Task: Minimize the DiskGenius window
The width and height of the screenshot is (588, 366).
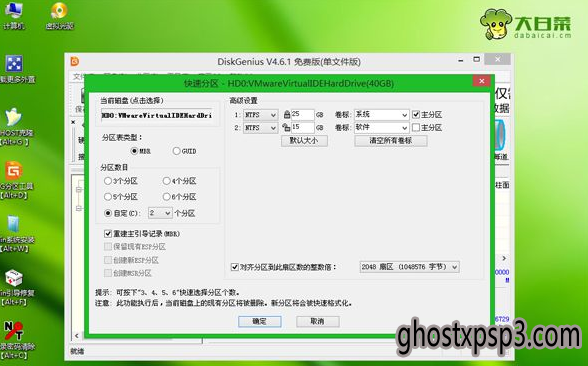Action: pos(460,60)
